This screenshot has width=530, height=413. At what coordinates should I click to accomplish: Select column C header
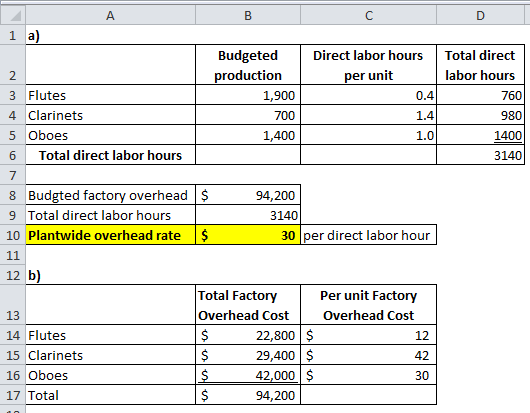coord(368,16)
